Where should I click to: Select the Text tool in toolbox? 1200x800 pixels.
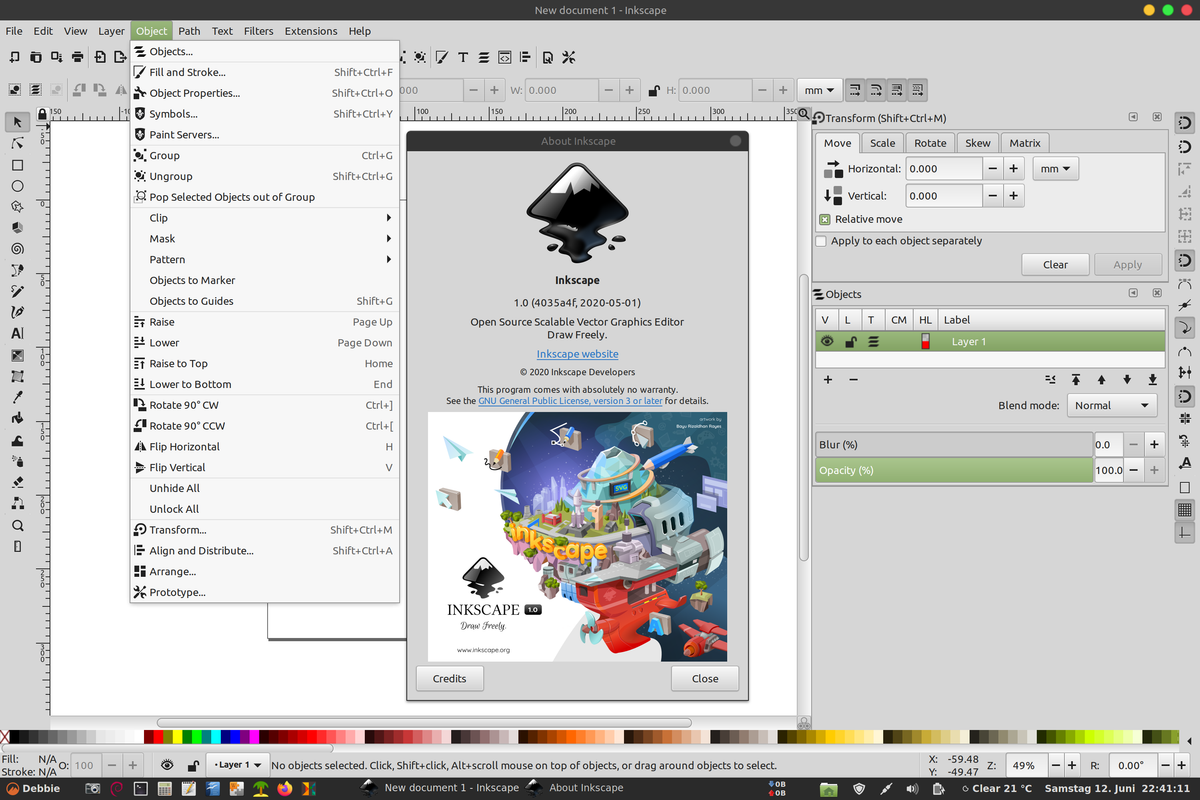(x=17, y=334)
